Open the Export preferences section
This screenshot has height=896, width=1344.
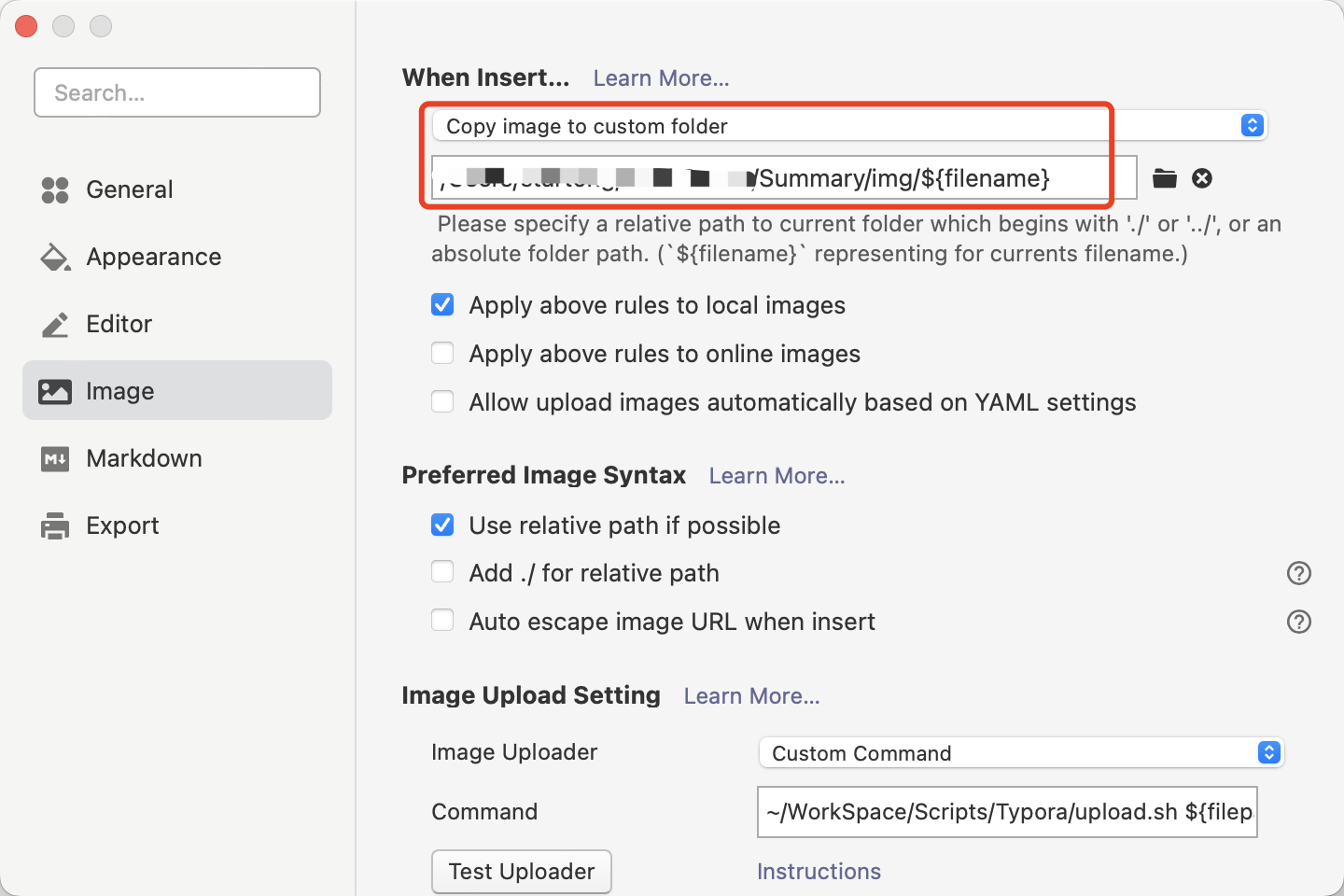(177, 525)
